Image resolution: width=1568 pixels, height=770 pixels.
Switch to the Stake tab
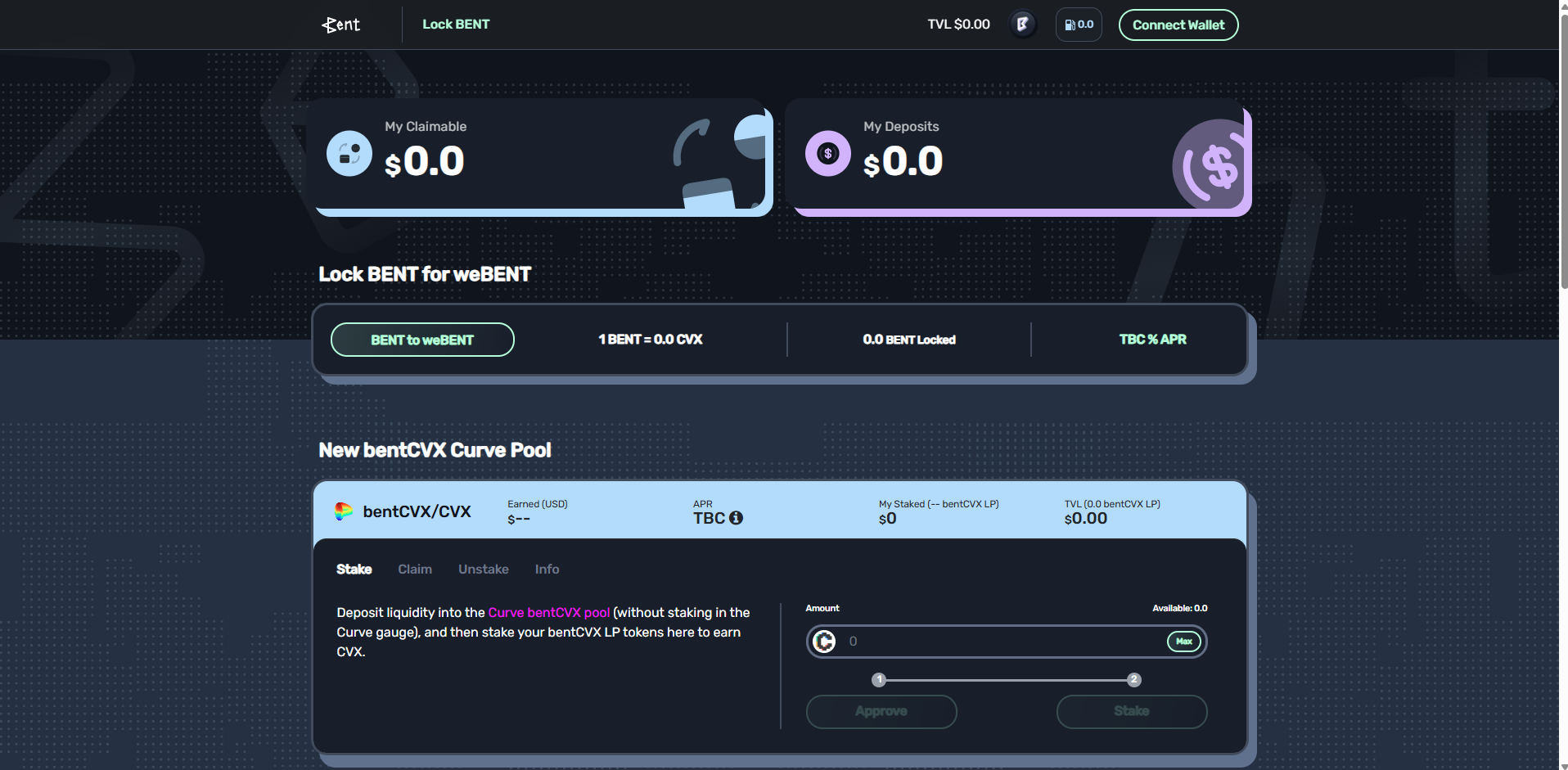tap(354, 570)
